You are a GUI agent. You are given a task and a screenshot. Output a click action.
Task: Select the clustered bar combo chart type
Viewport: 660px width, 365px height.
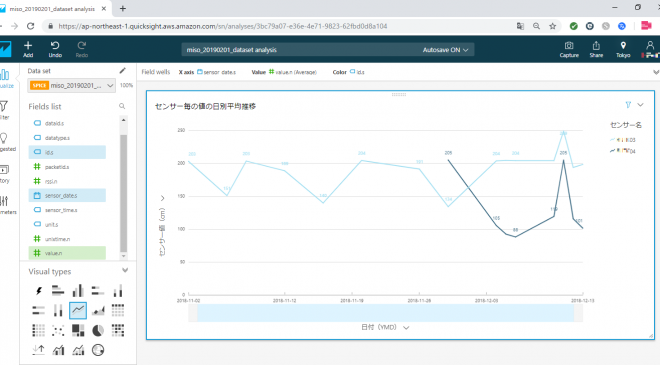pos(58,350)
